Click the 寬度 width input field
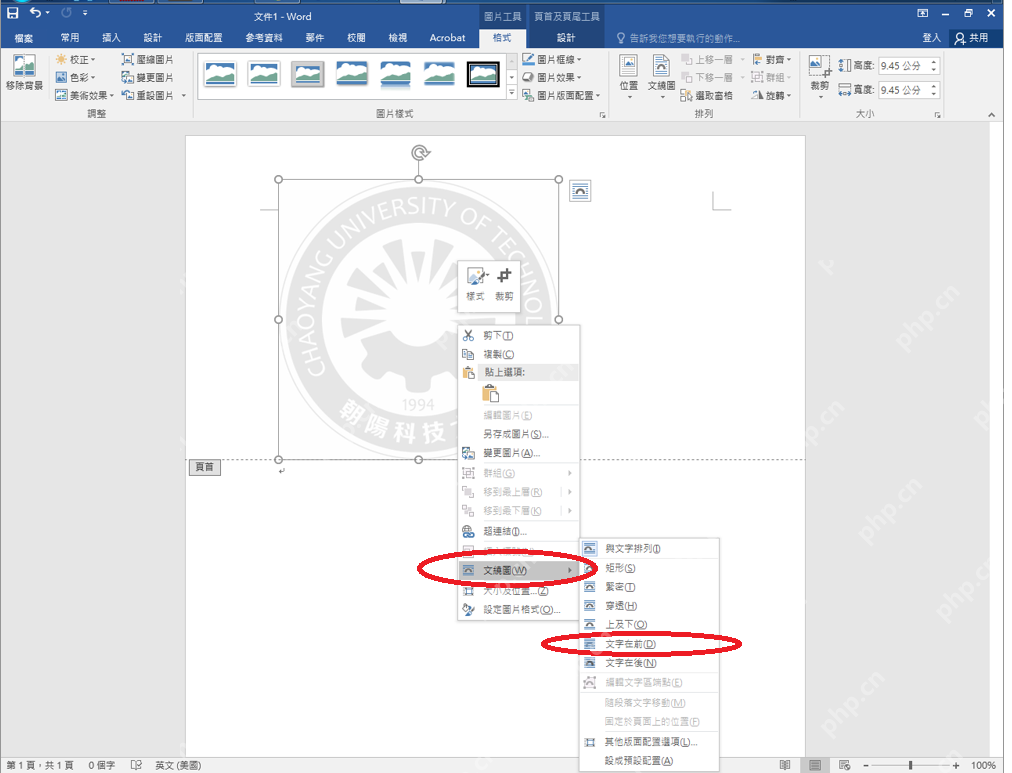The width and height of the screenshot is (1012, 773). coord(904,90)
